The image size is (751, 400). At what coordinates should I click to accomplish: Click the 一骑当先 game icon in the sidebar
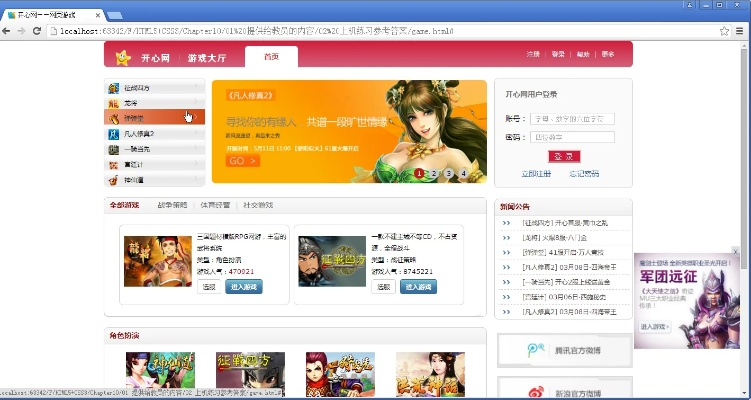114,149
